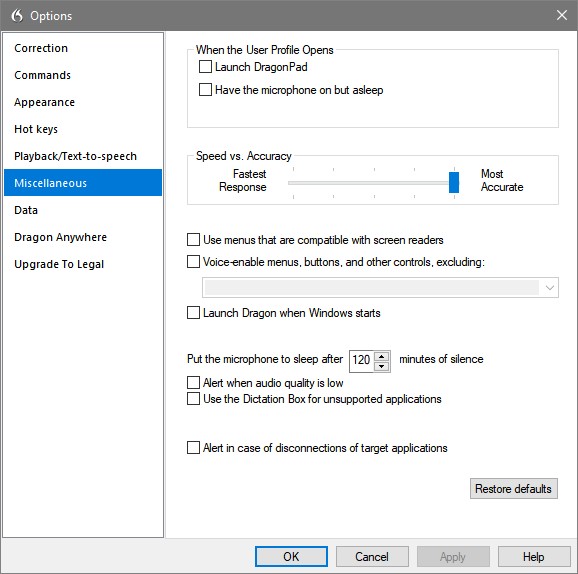The width and height of the screenshot is (578, 574).
Task: Toggle Voice-enable menus, buttons, and controls checkbox
Action: click(x=193, y=262)
